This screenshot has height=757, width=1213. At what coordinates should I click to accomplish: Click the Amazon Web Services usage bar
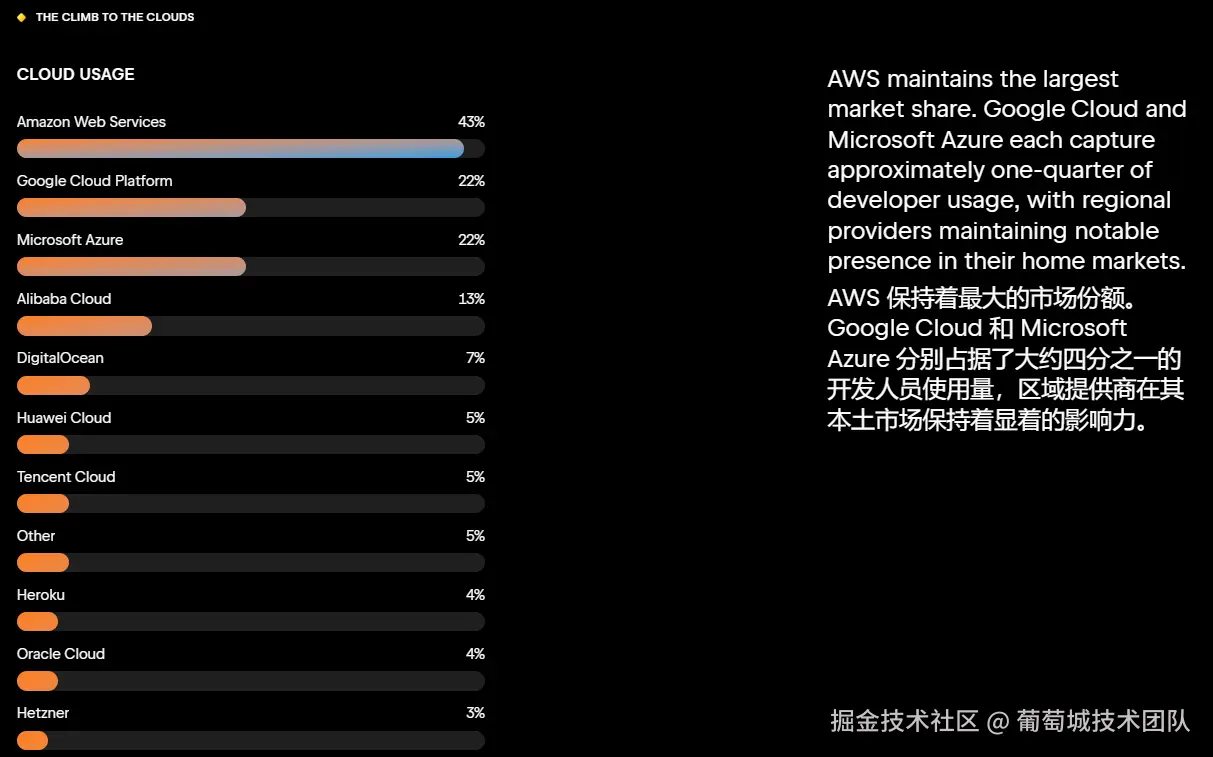[251, 149]
